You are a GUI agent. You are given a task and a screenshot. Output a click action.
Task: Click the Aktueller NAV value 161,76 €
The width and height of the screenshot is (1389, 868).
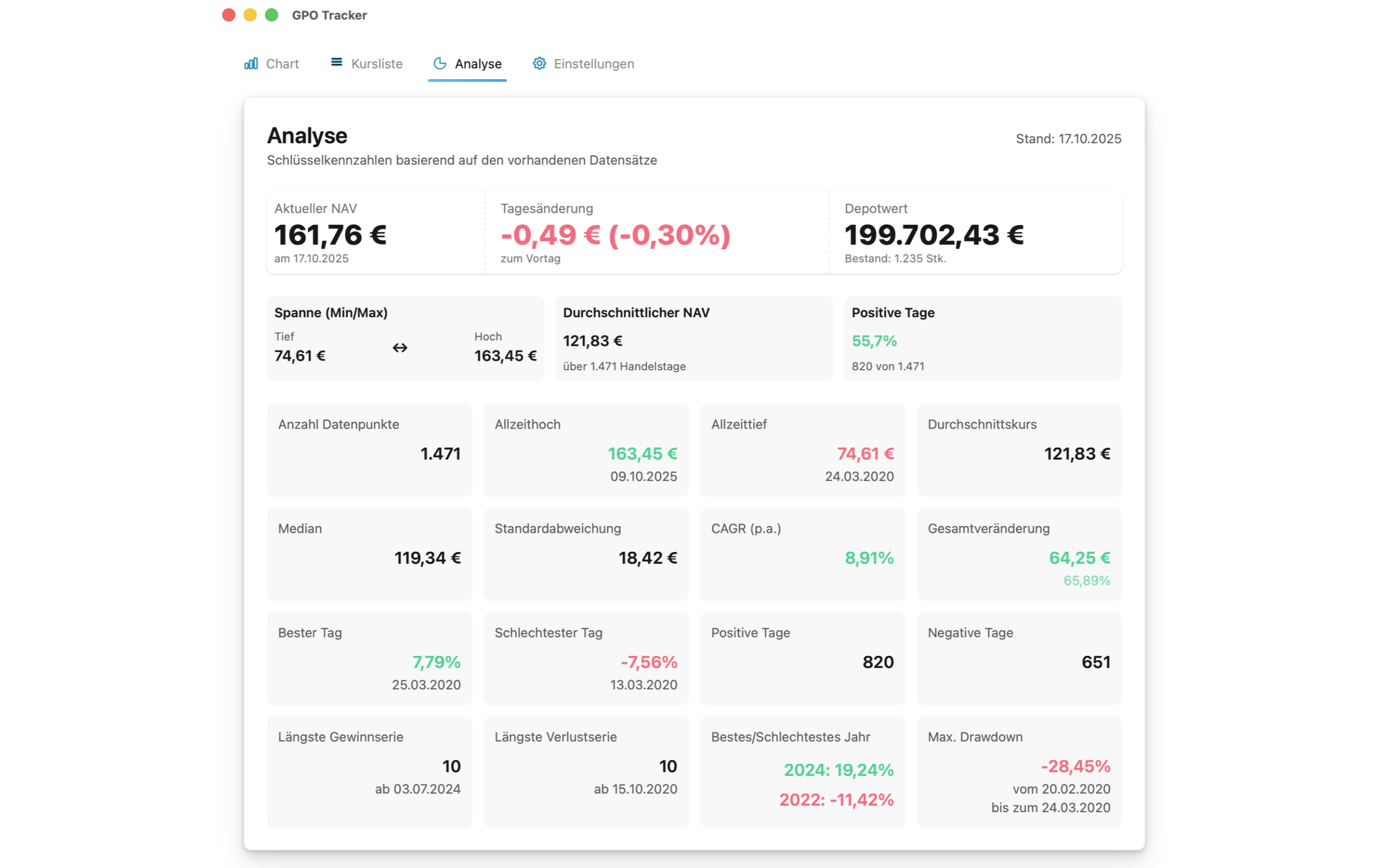tap(330, 235)
